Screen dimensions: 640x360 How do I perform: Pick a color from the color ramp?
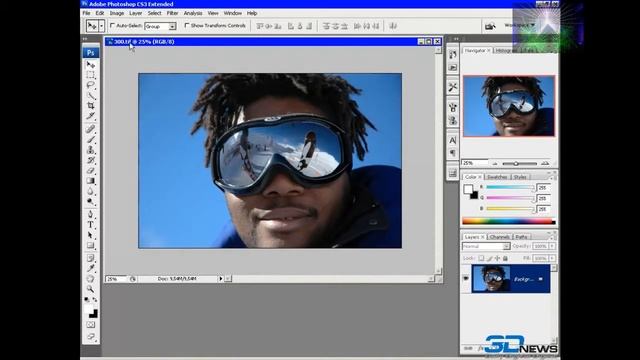(509, 221)
